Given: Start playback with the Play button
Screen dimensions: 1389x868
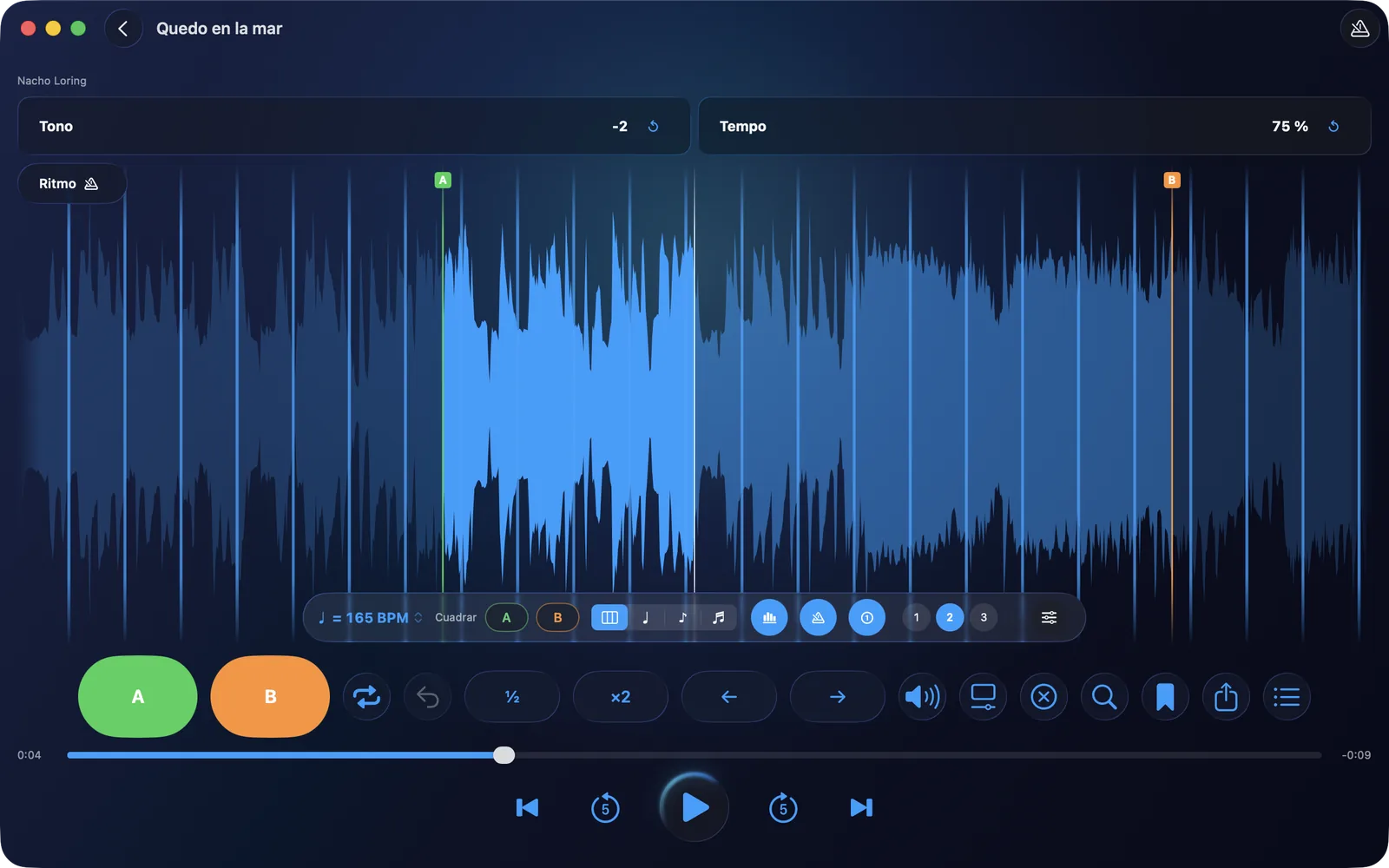Looking at the screenshot, I should [694, 808].
